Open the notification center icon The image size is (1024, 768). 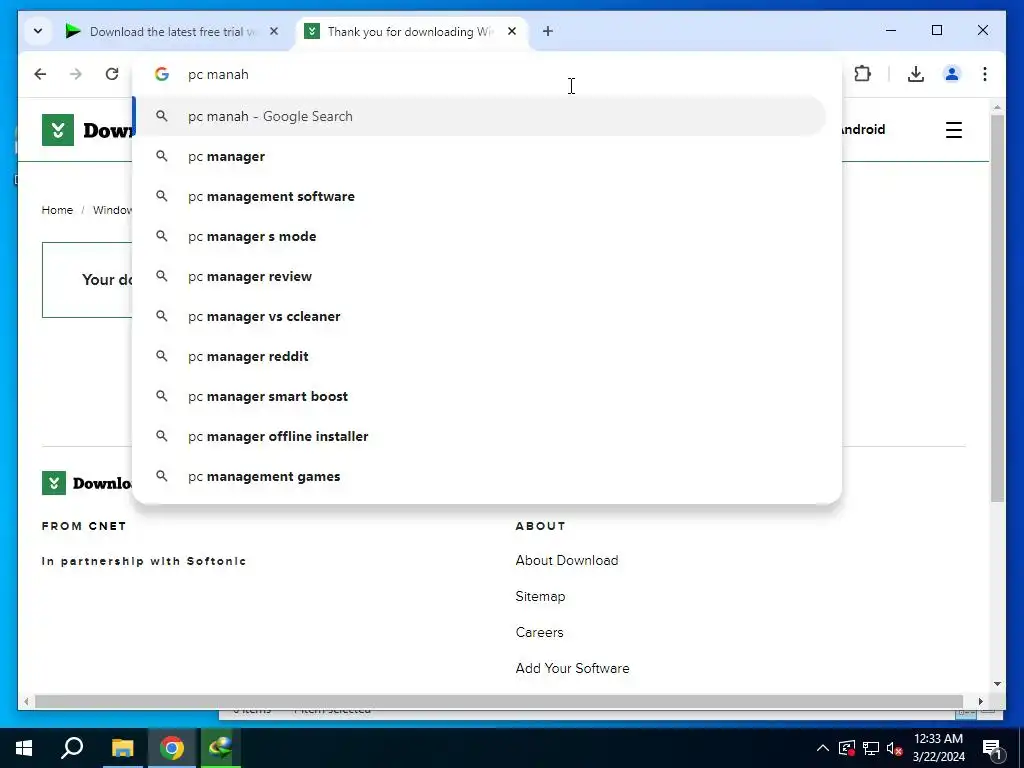[992, 749]
